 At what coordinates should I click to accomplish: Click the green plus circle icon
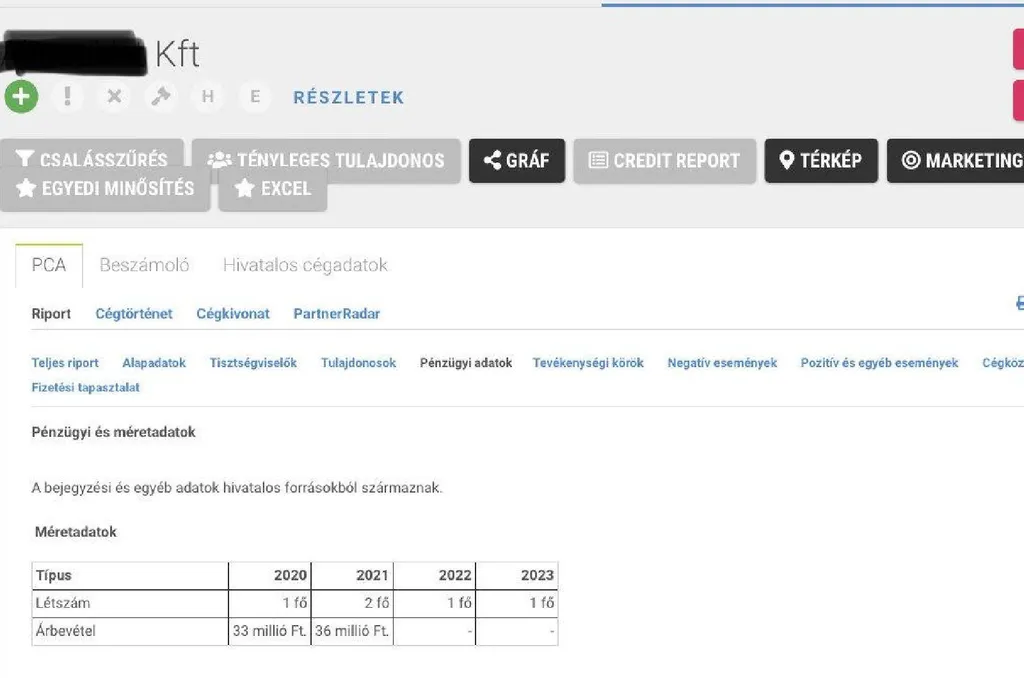click(x=21, y=97)
